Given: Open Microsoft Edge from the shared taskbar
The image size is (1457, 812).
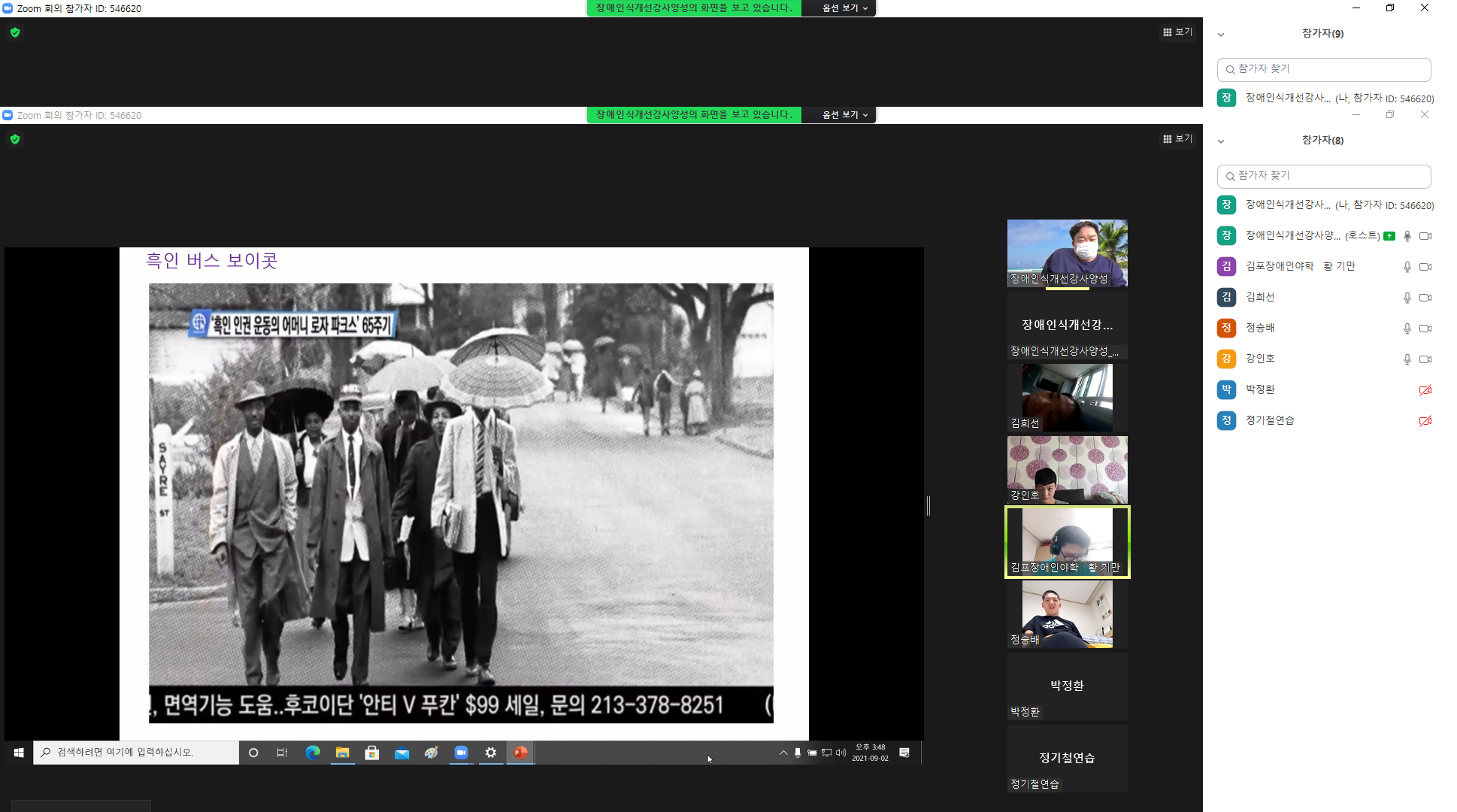Looking at the screenshot, I should point(313,753).
